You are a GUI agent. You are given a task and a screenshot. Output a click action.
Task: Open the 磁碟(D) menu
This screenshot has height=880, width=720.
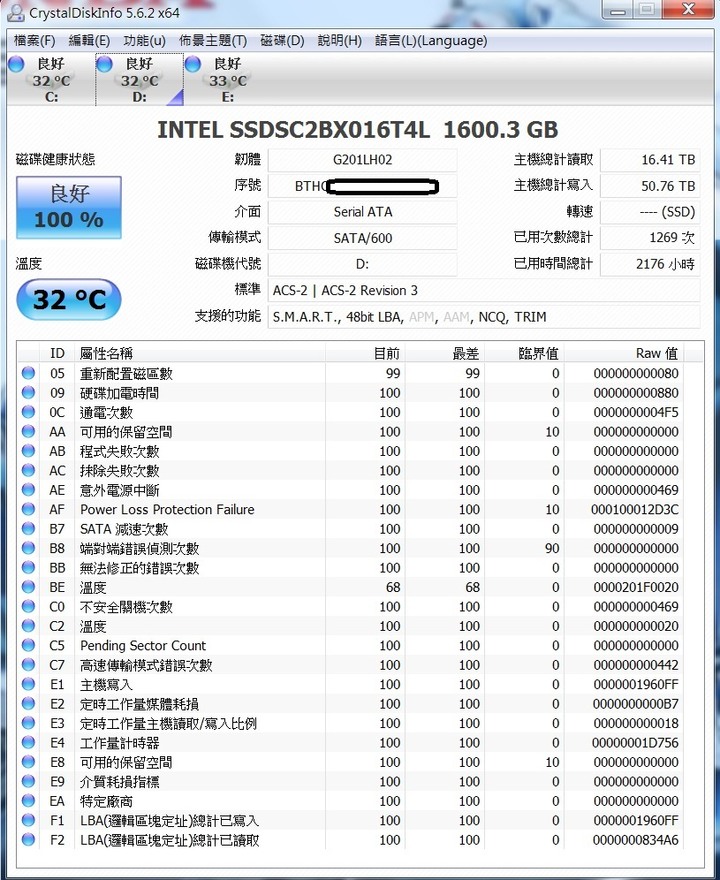[x=282, y=40]
